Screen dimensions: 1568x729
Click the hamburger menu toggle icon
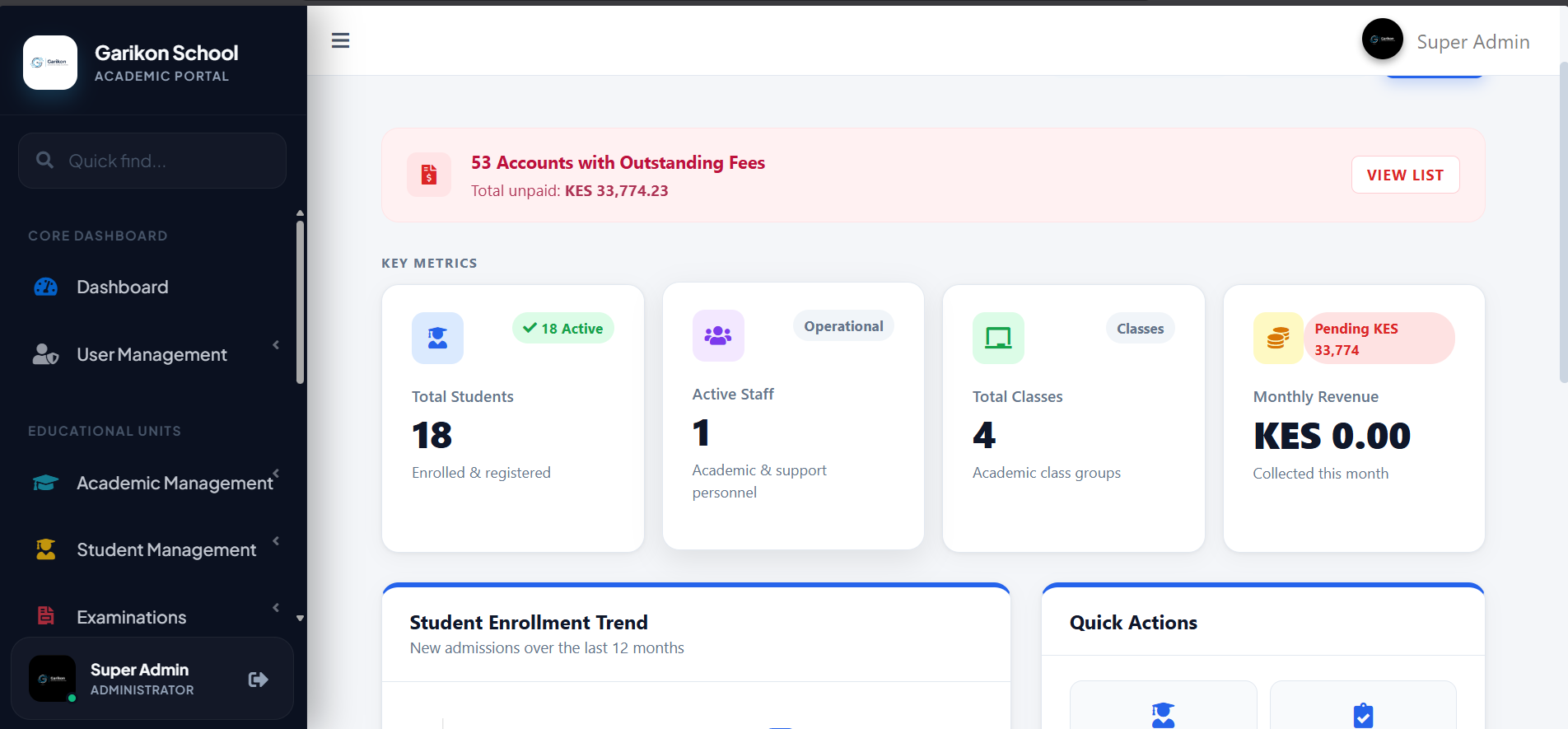(340, 40)
